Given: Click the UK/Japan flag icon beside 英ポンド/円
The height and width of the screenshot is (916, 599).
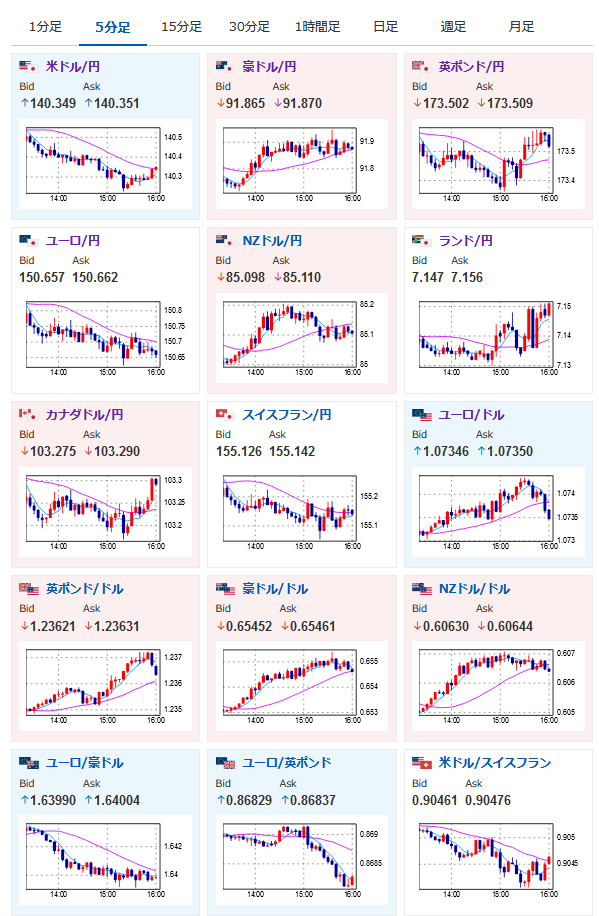Looking at the screenshot, I should click(421, 65).
